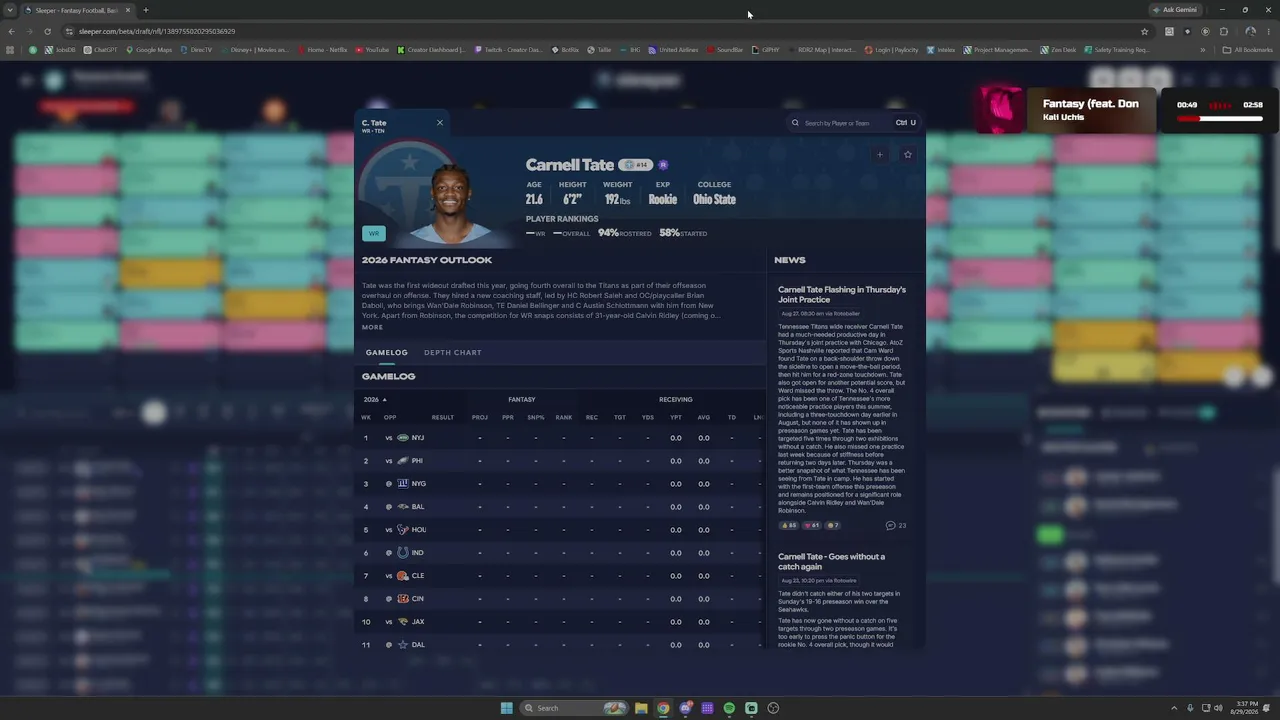
Task: Click the #14 jersey number badge
Action: click(x=636, y=165)
